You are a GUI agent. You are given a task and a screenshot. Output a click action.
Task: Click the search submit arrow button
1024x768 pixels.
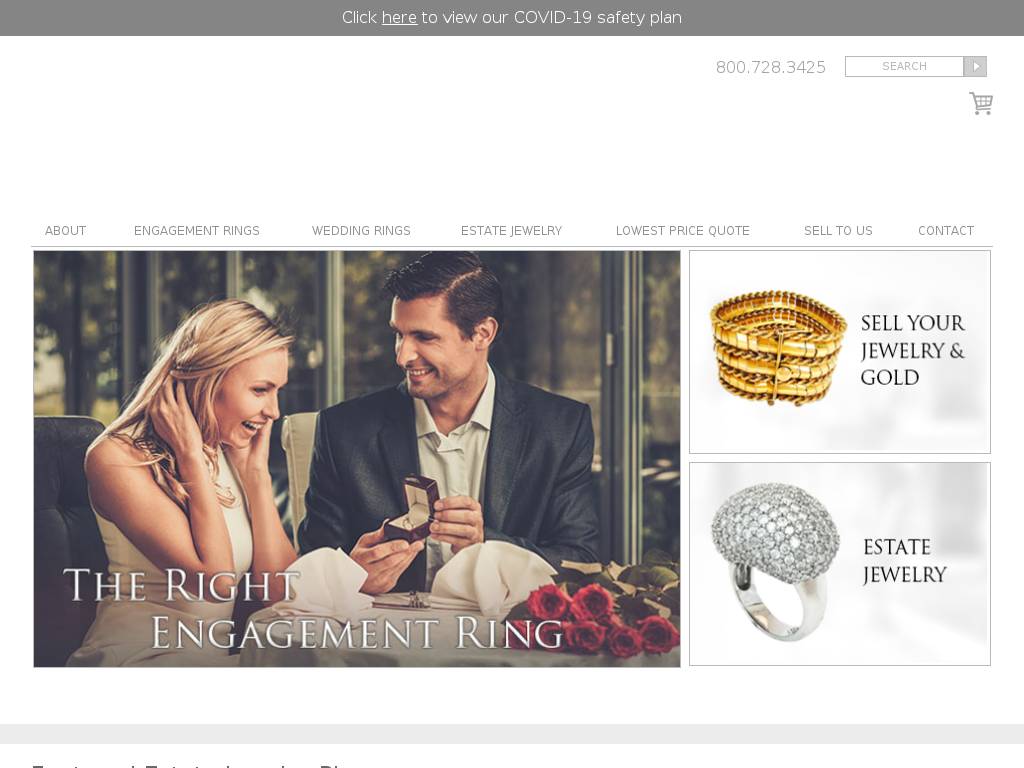975,67
